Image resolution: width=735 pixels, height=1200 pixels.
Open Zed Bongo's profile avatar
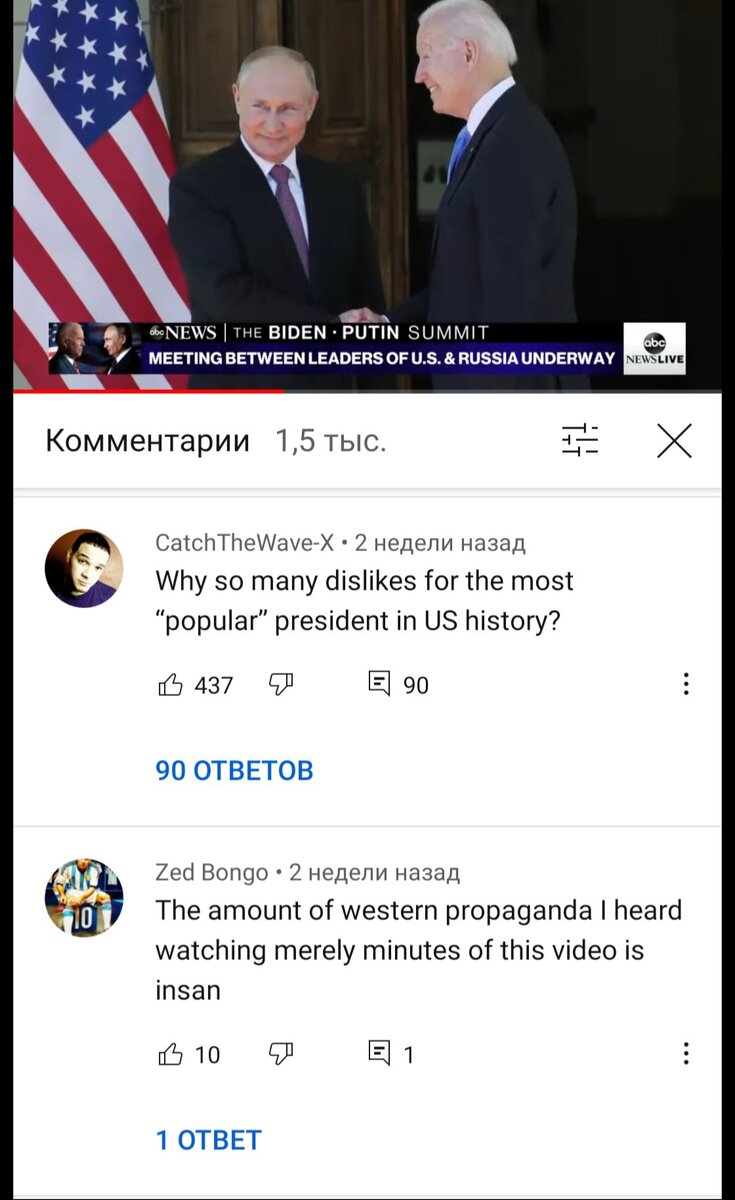pyautogui.click(x=84, y=897)
